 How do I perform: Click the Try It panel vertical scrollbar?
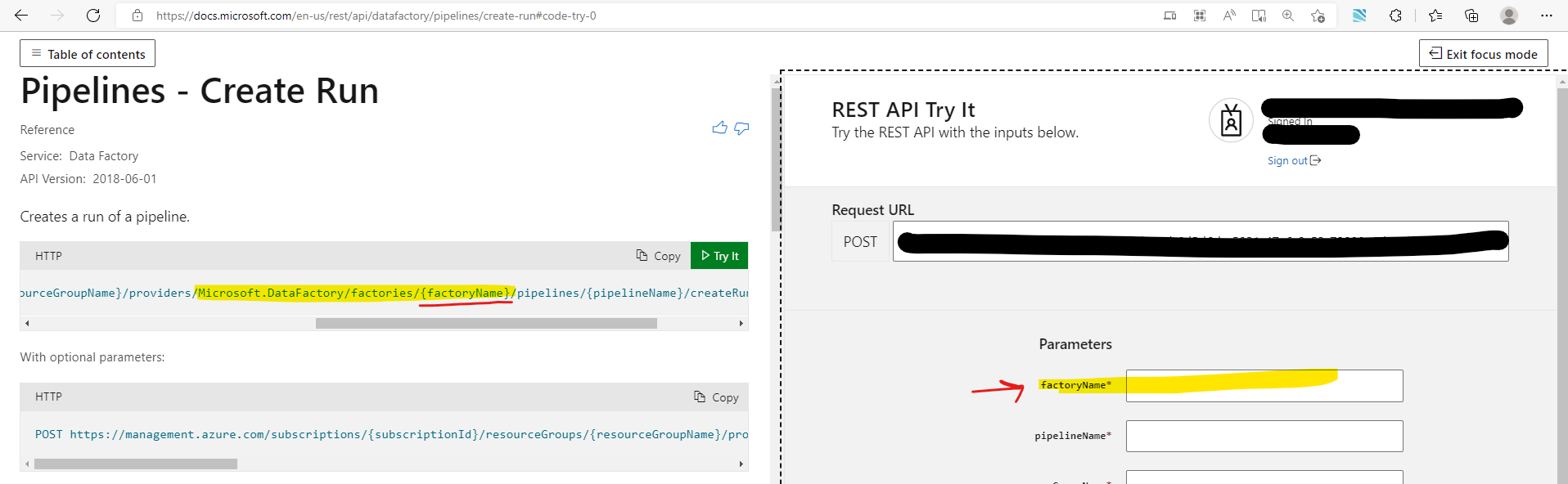(1562, 286)
